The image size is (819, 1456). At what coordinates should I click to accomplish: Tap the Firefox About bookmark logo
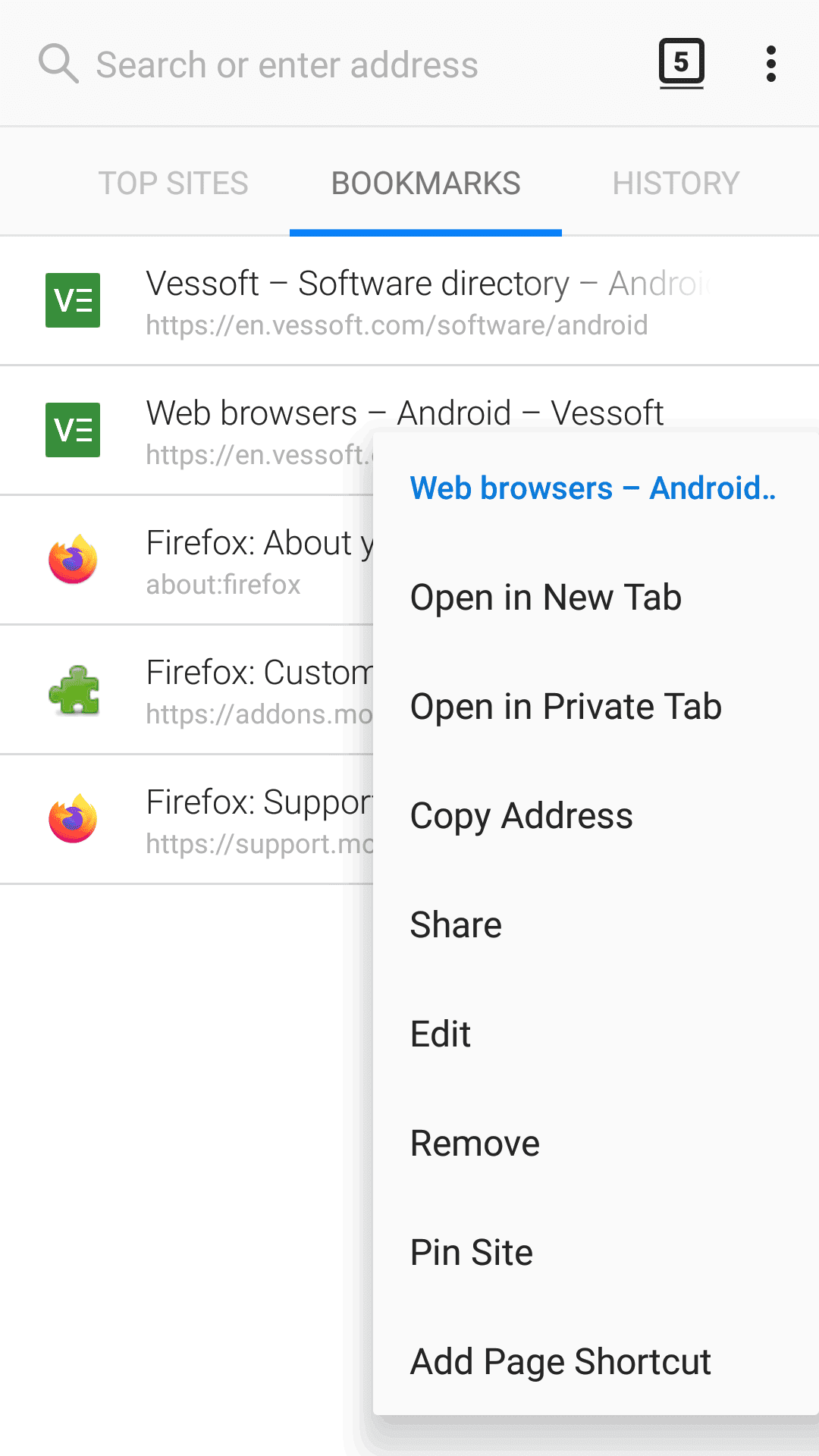coord(73,560)
